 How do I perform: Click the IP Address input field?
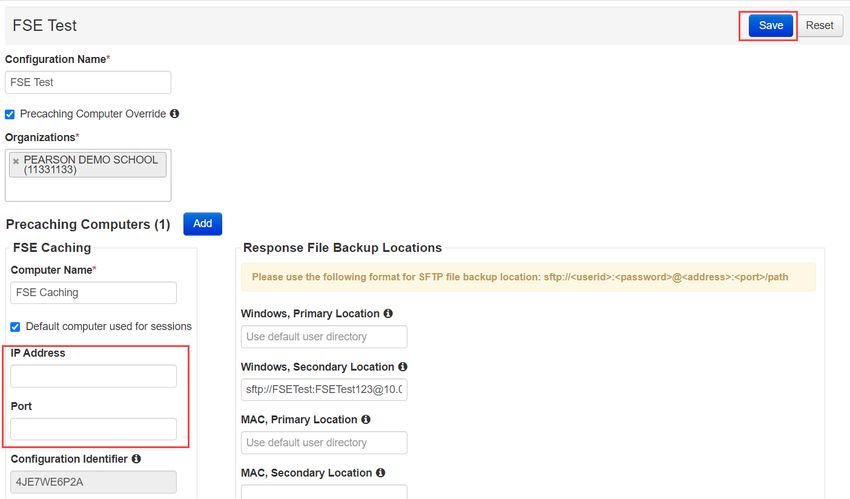[93, 376]
